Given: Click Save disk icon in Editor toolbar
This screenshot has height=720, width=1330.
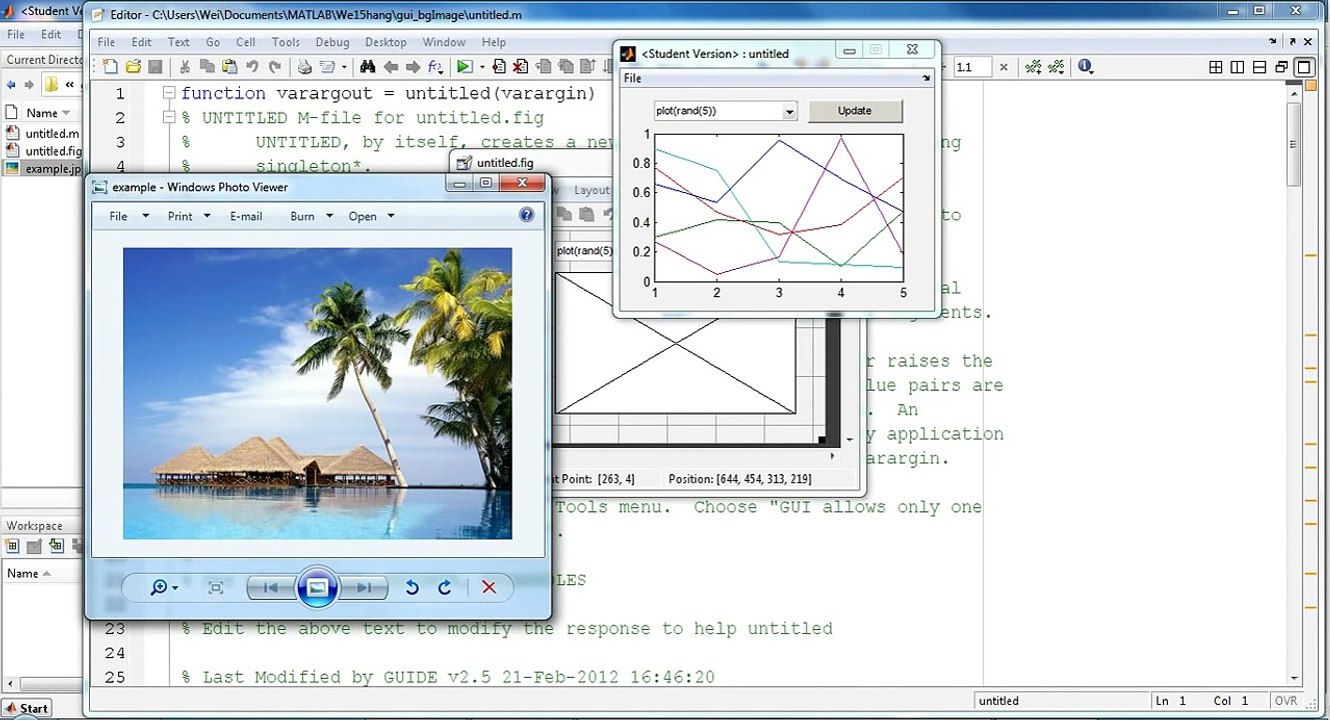Looking at the screenshot, I should click(x=154, y=67).
